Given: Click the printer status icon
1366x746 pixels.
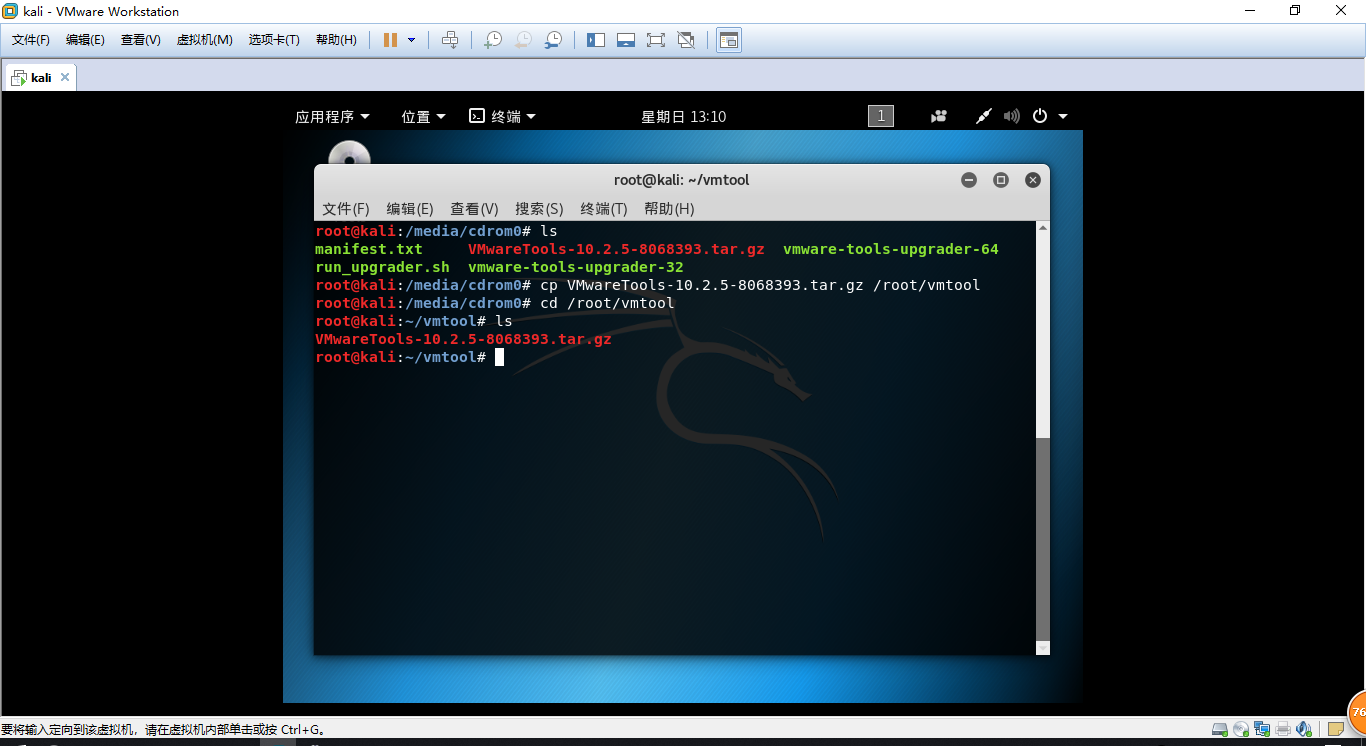Looking at the screenshot, I should click(1283, 729).
